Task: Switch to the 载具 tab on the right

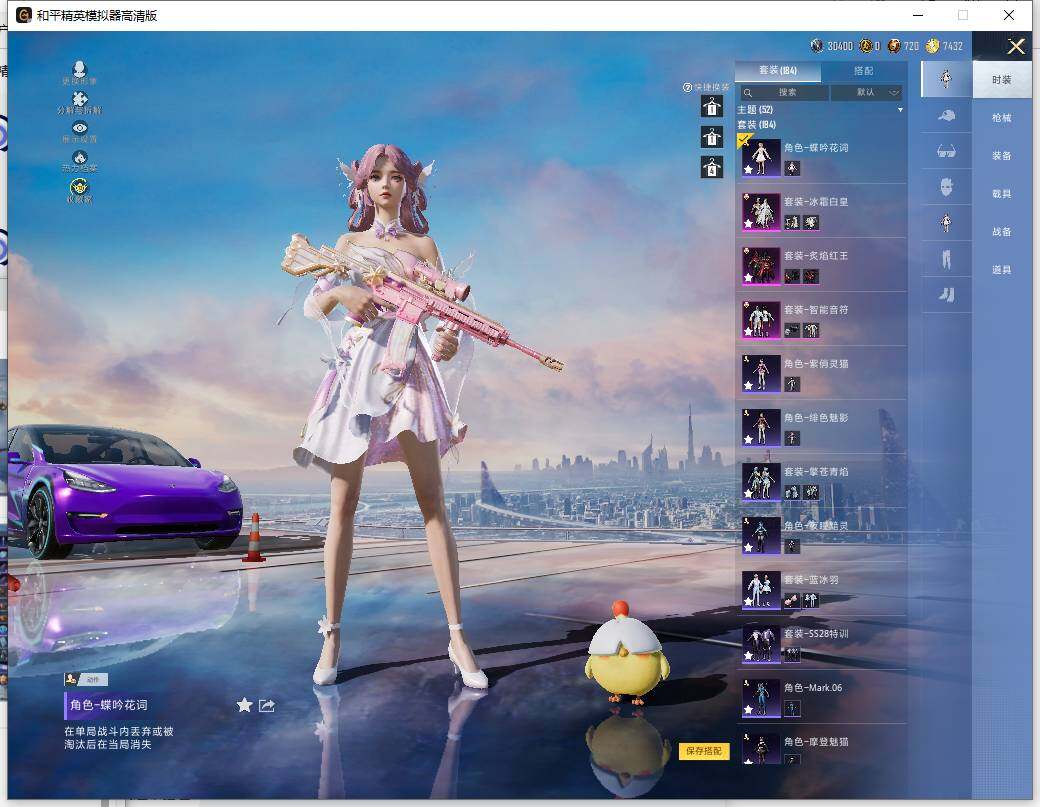Action: click(x=1001, y=194)
